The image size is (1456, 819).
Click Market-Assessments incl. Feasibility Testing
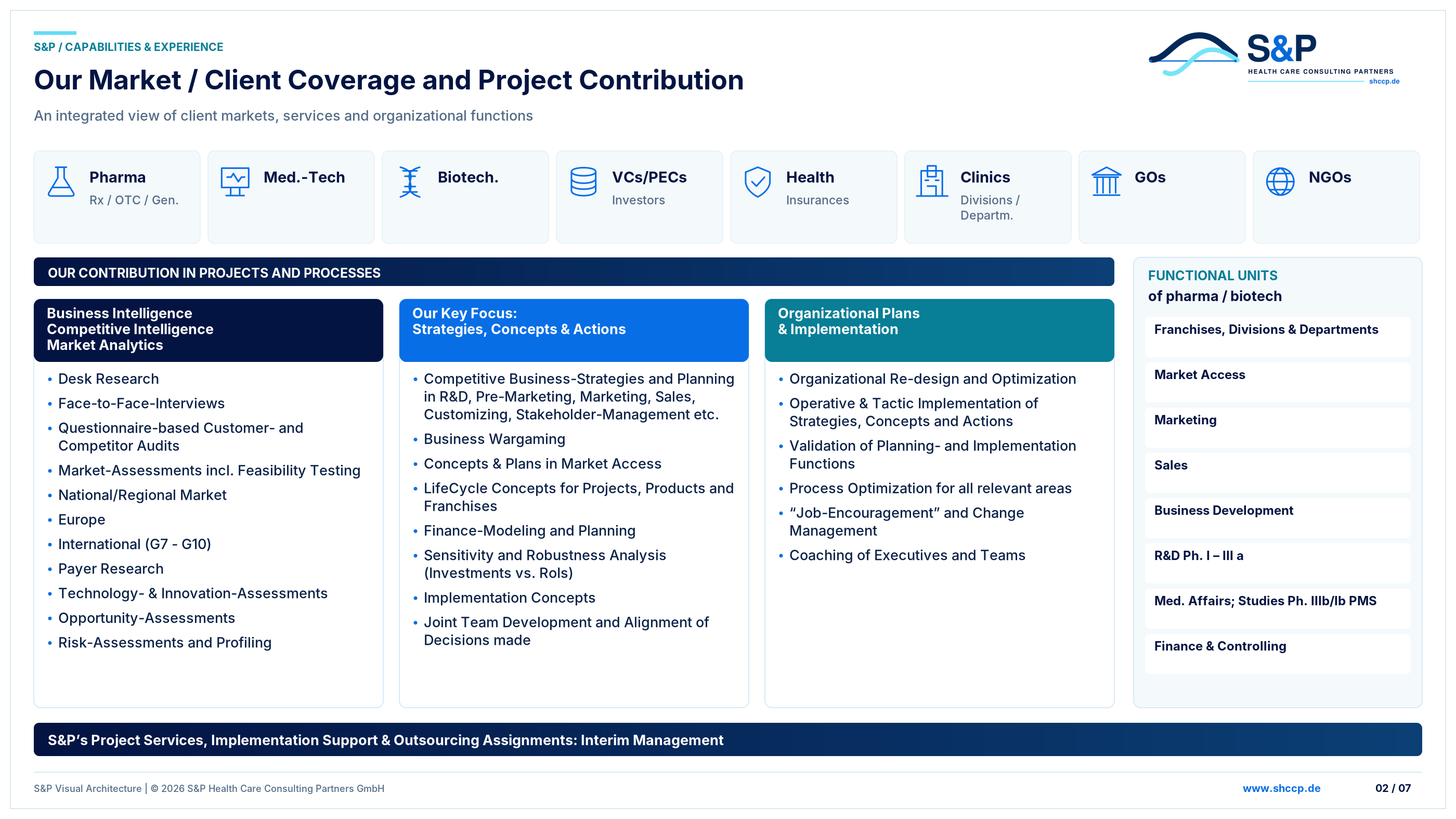pyautogui.click(x=209, y=470)
